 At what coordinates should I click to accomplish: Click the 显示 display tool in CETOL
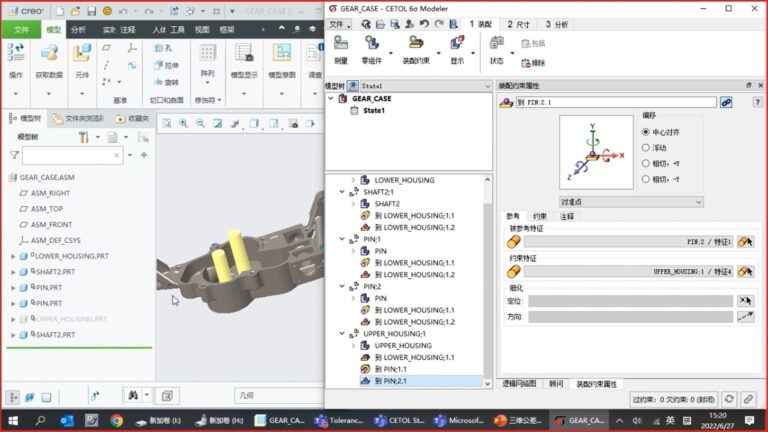point(457,50)
